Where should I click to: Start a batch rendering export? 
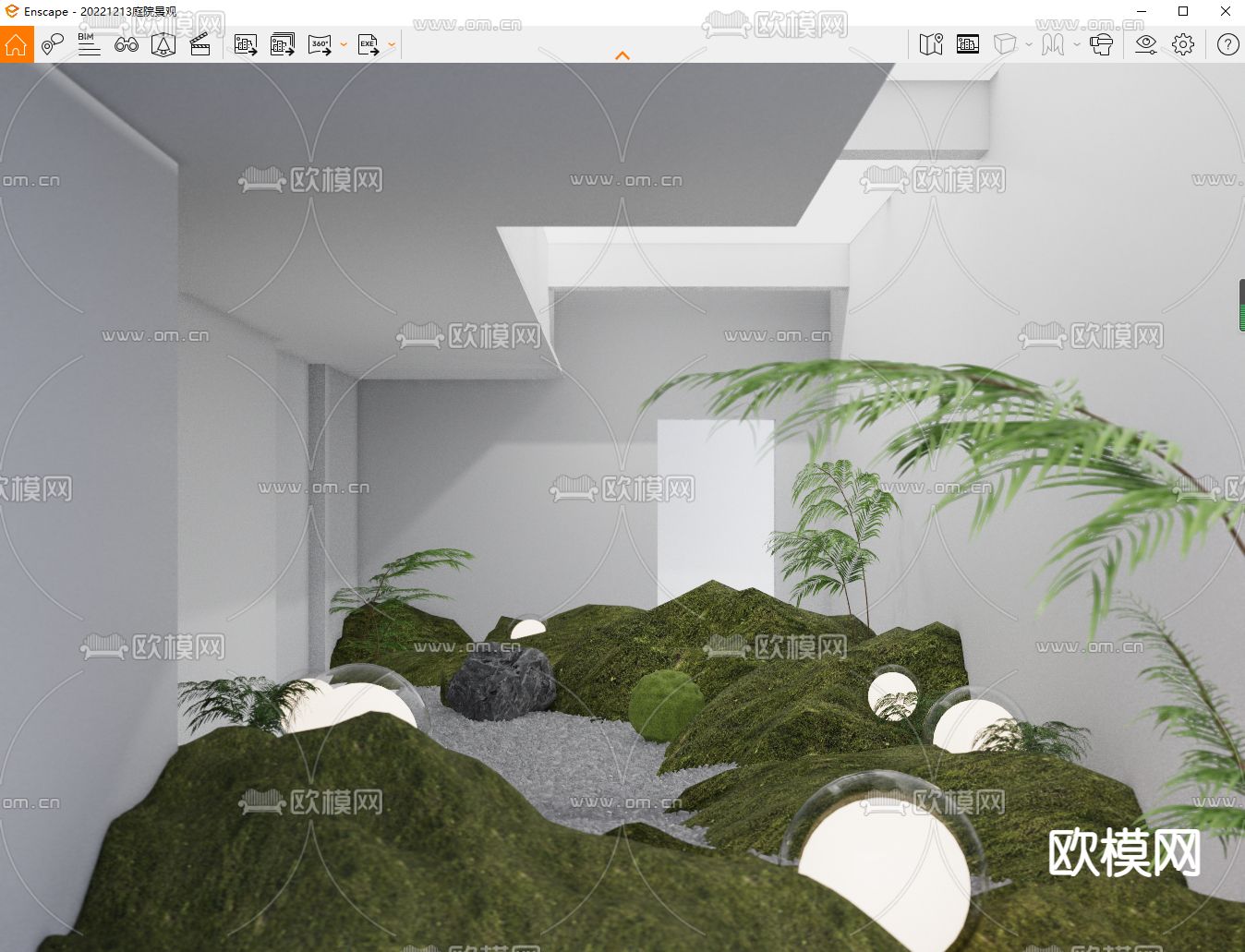282,43
